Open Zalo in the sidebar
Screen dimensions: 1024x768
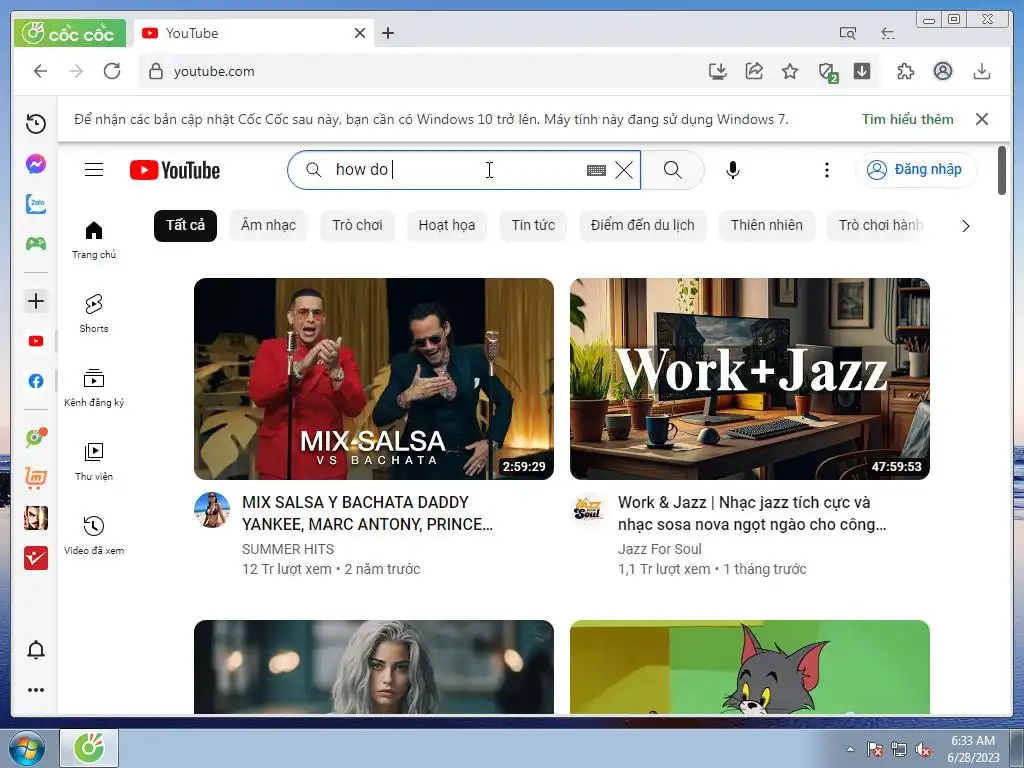36,204
